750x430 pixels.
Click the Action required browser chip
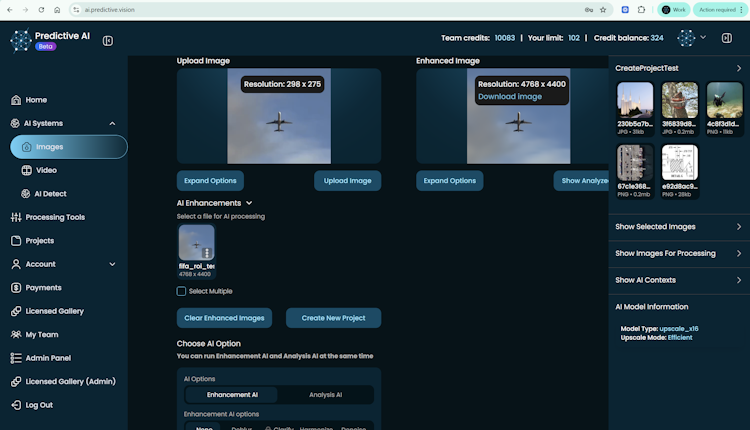(x=720, y=10)
